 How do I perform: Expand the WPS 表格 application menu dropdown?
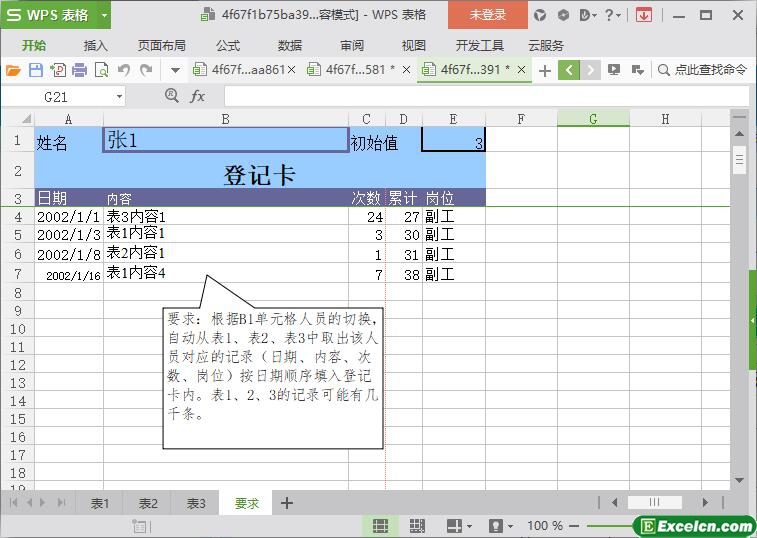coord(105,15)
